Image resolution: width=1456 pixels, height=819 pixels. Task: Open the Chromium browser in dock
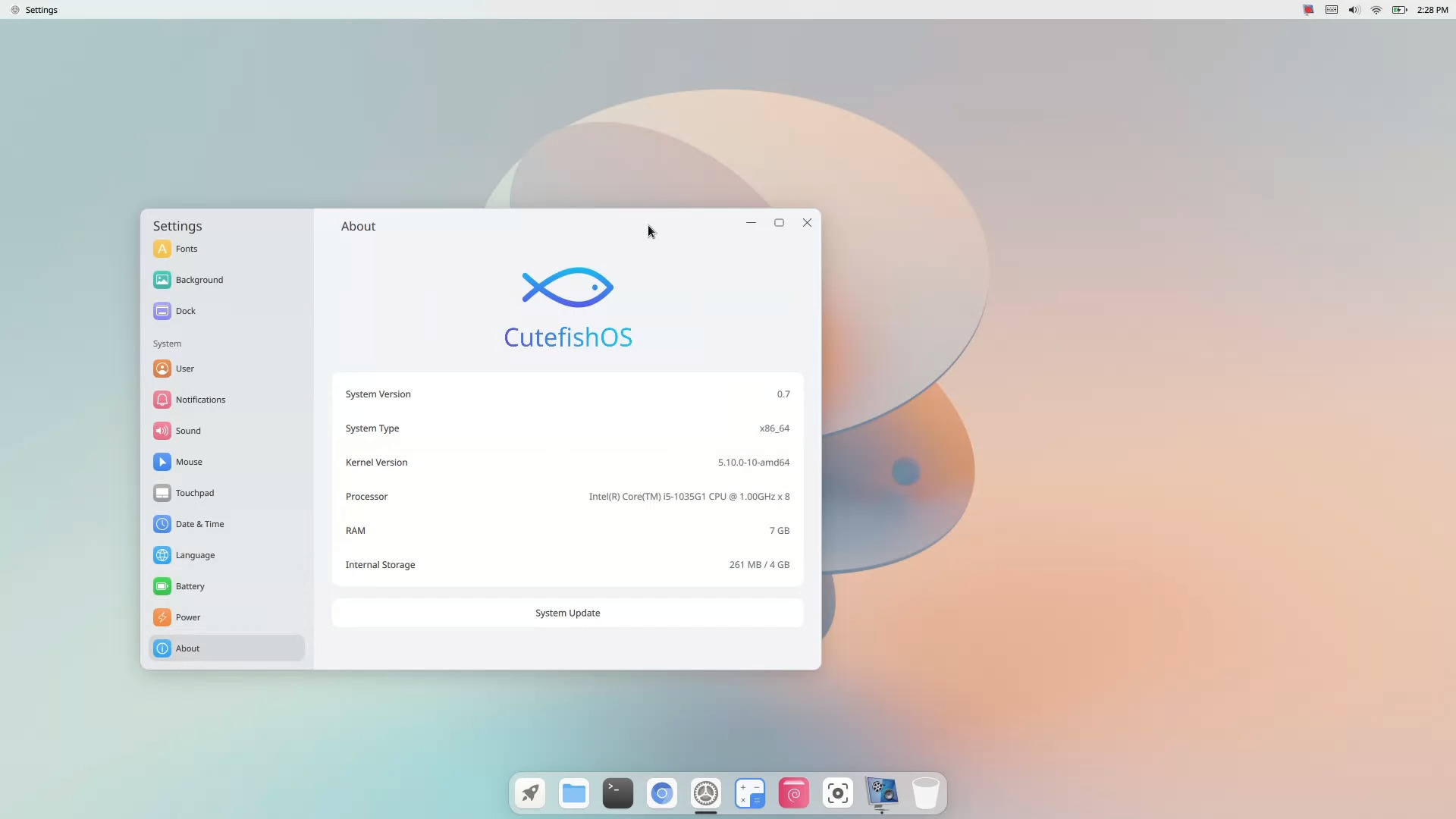click(662, 793)
